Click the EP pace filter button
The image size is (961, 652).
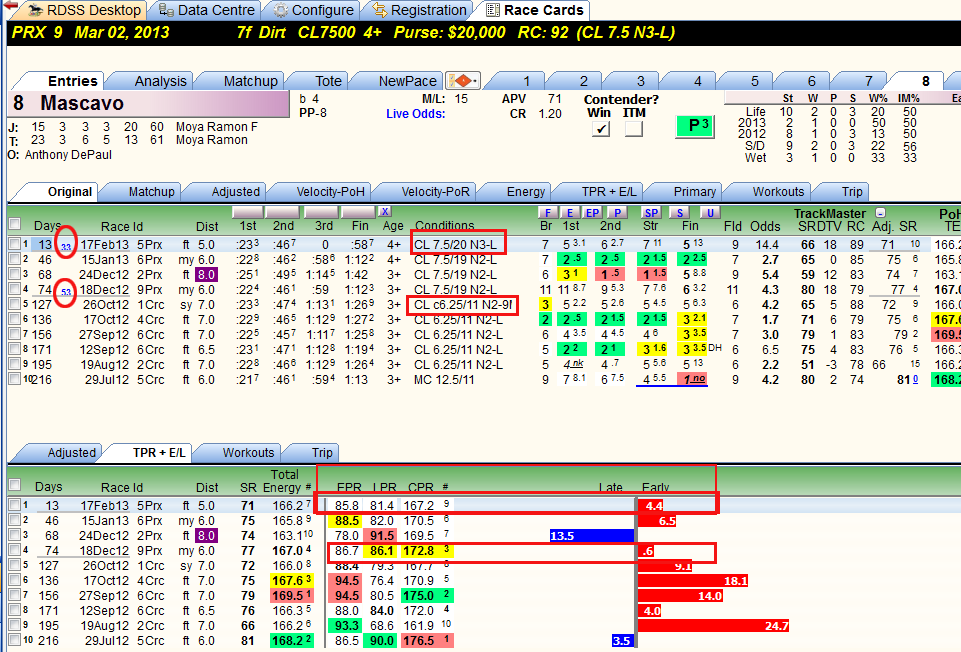click(592, 213)
